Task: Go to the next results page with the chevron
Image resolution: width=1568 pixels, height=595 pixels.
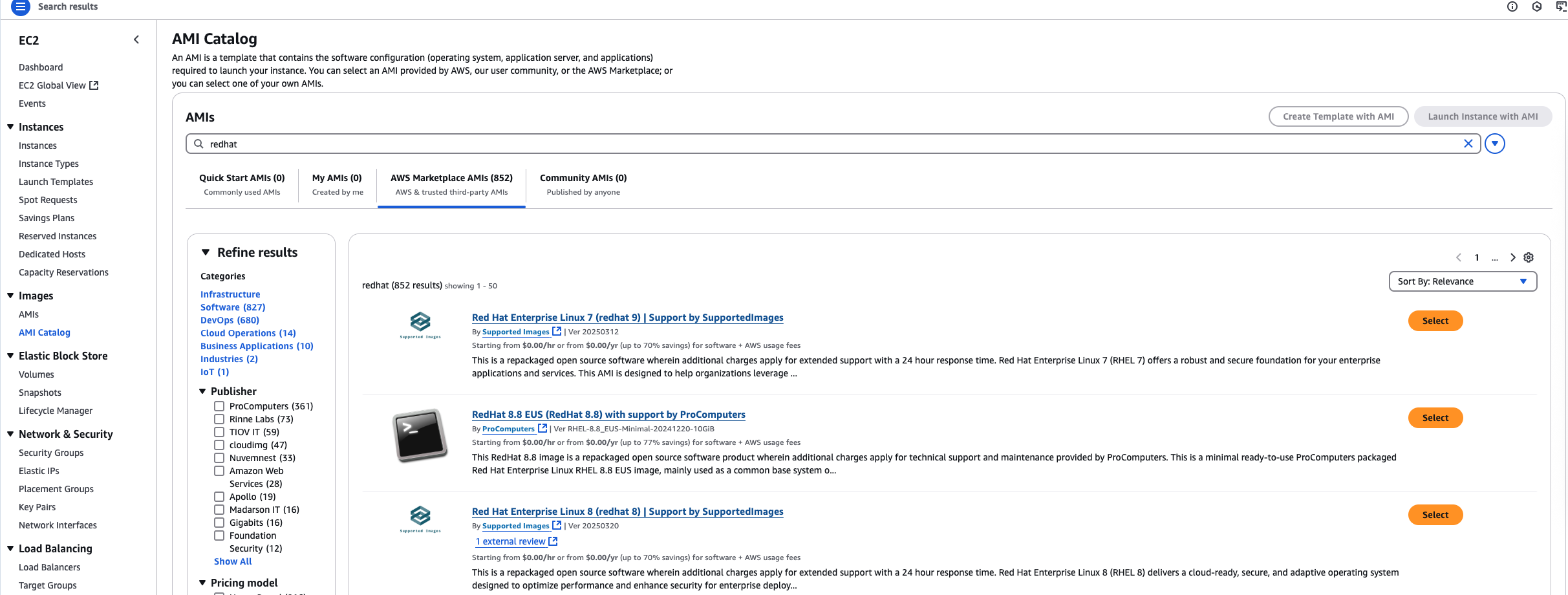Action: [x=1513, y=257]
